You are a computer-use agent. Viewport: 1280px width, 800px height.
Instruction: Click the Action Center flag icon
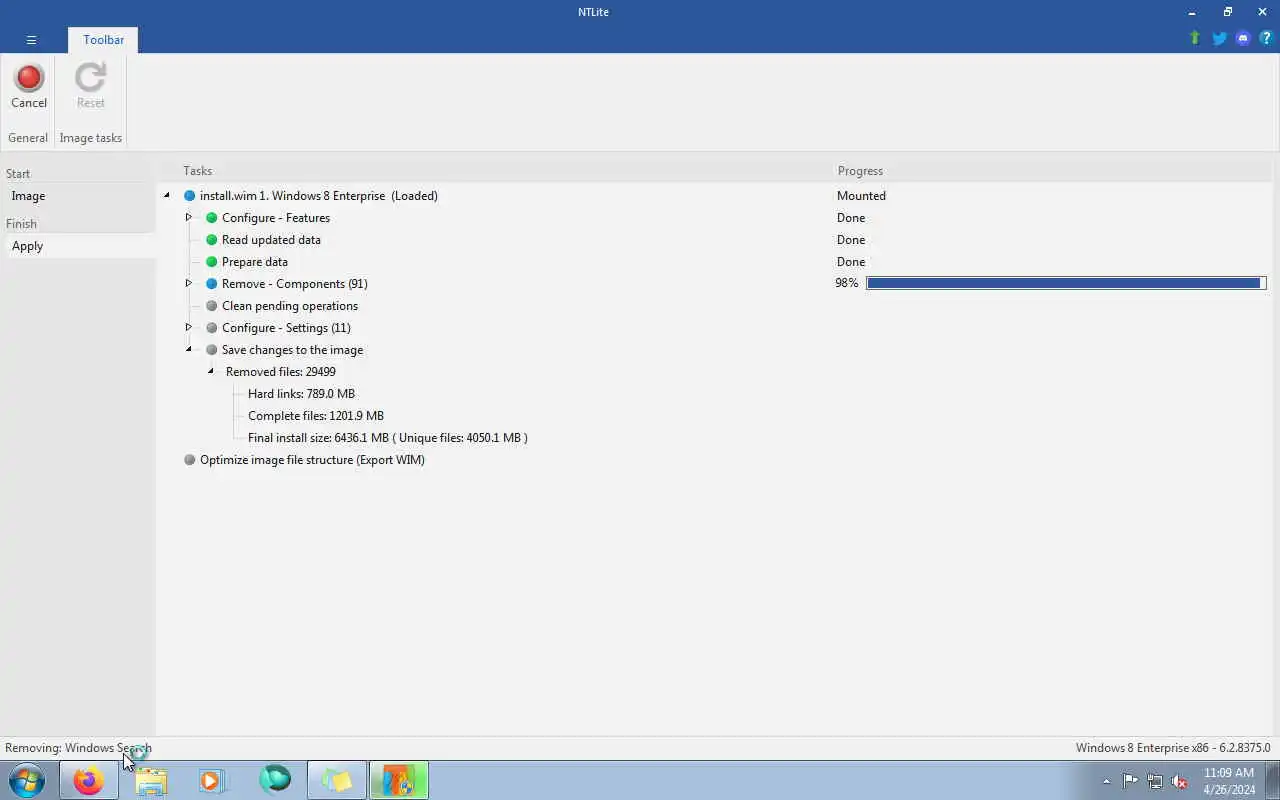coord(1130,781)
